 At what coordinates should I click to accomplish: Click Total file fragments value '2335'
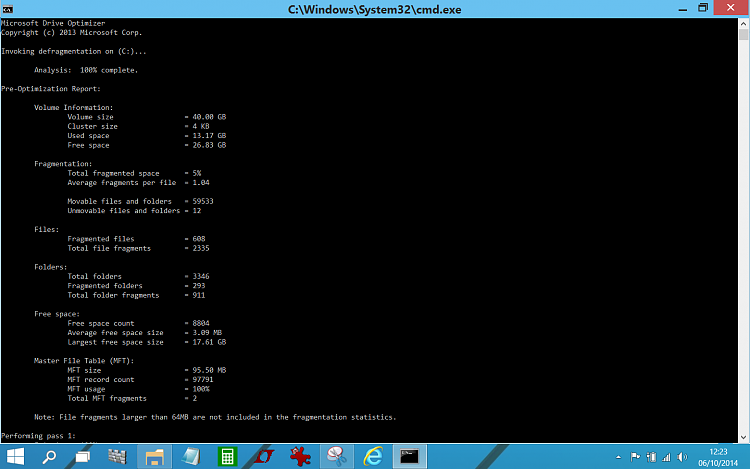coord(201,248)
